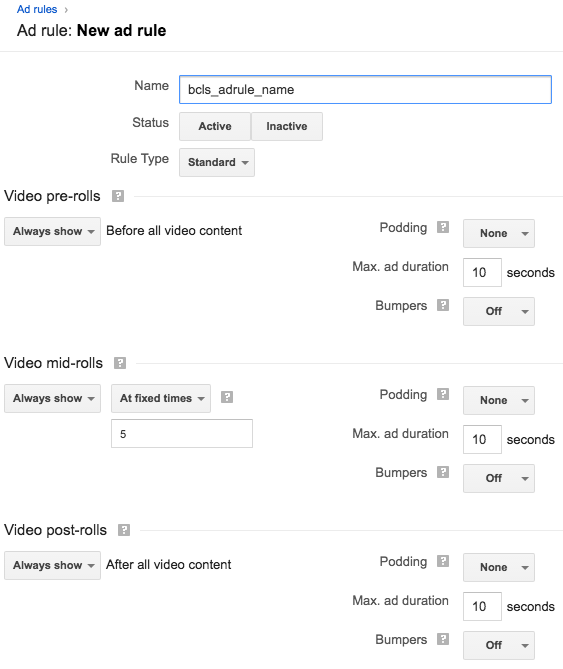Open post-rolls Always show dropdown
The height and width of the screenshot is (669, 563).
(x=52, y=565)
